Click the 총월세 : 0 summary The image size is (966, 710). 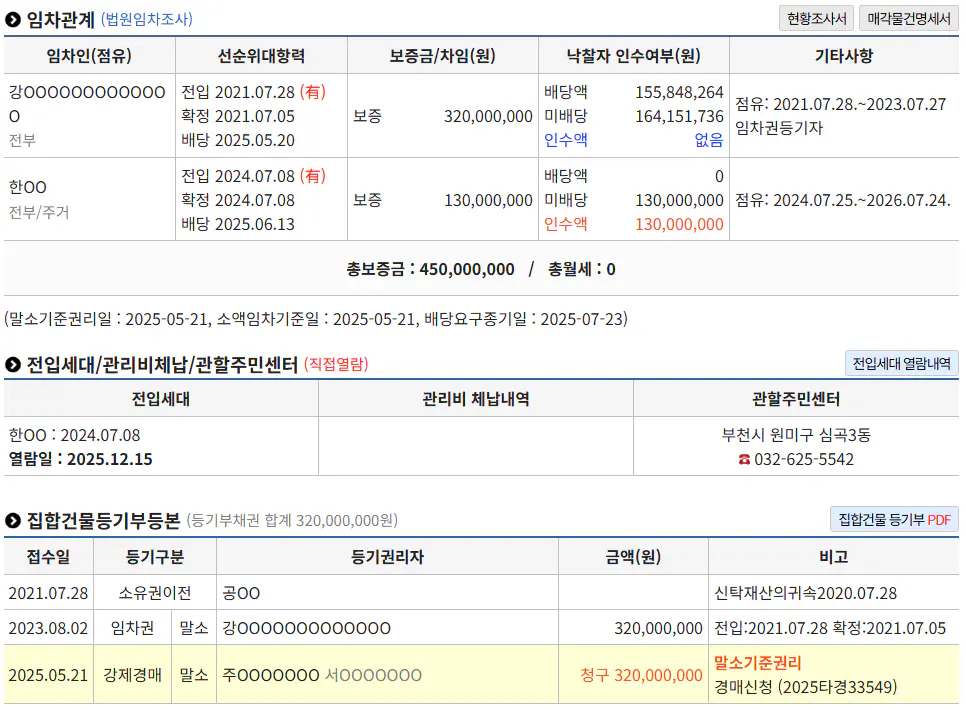582,269
